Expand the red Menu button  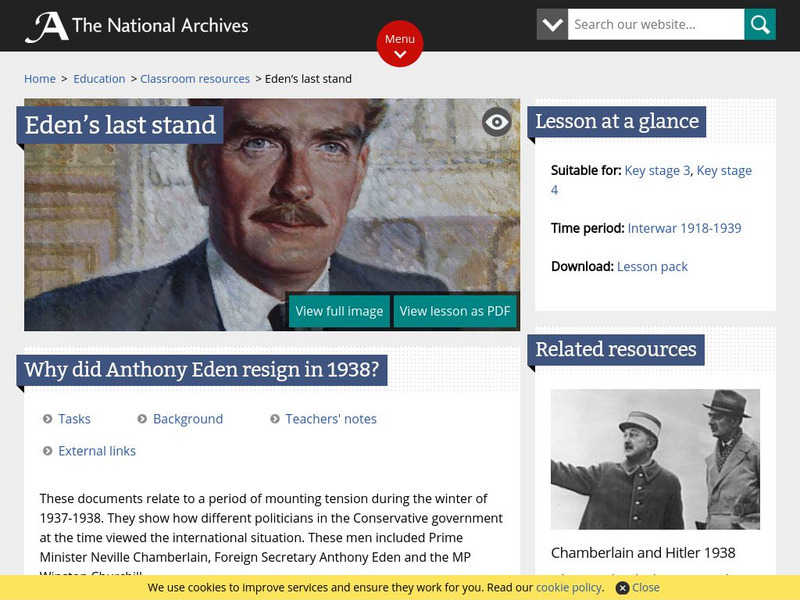[x=400, y=44]
